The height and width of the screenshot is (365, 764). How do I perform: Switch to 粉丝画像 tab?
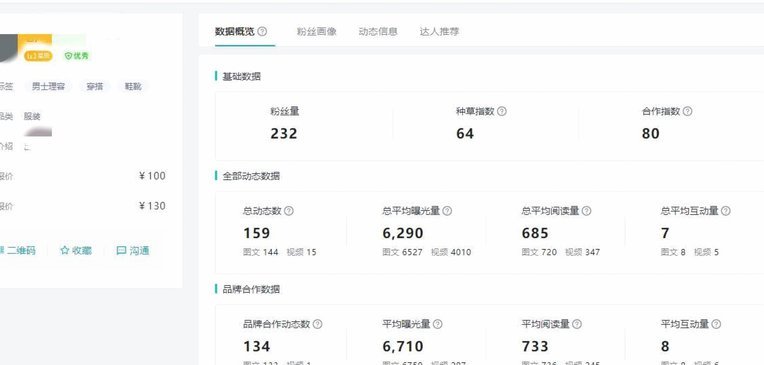(317, 32)
